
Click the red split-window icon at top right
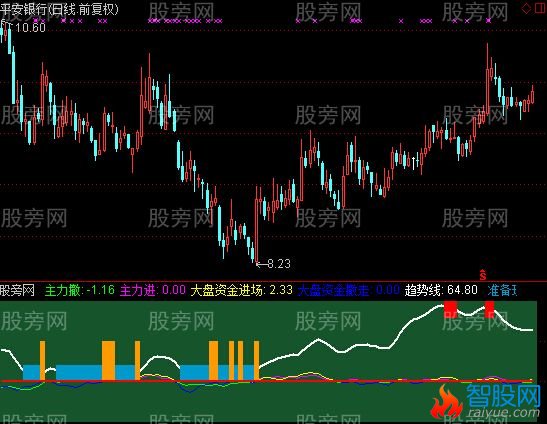[x=541, y=8]
